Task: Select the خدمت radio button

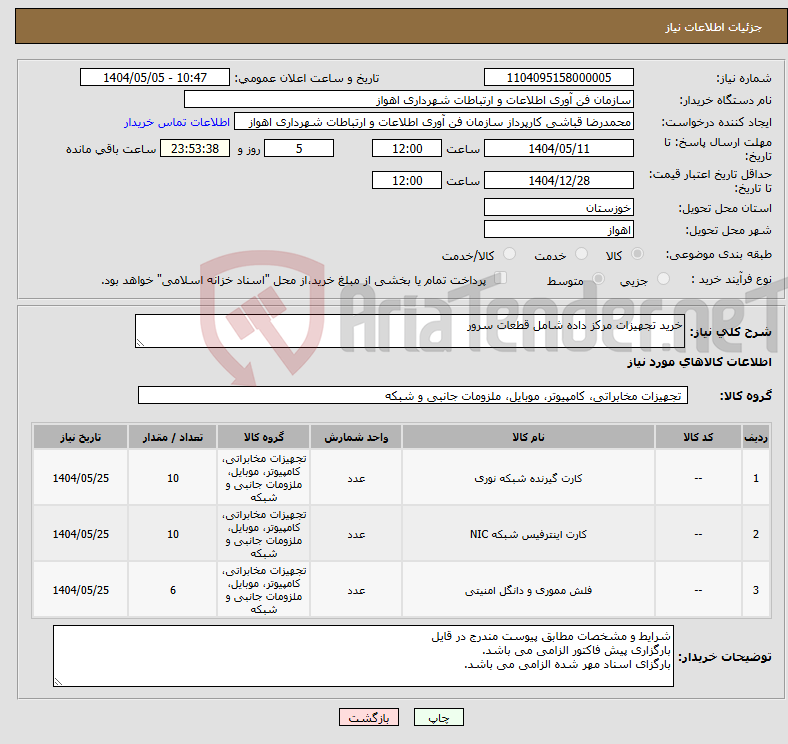Action: (581, 254)
